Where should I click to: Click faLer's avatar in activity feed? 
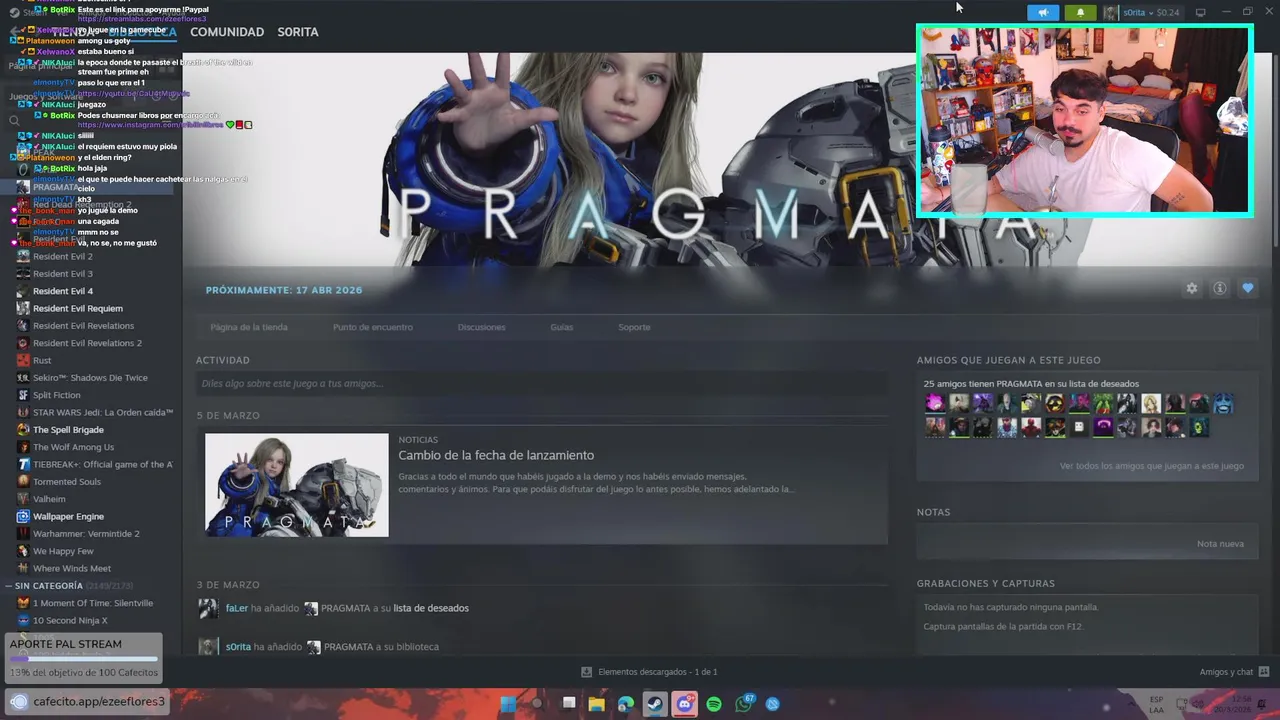tap(208, 608)
